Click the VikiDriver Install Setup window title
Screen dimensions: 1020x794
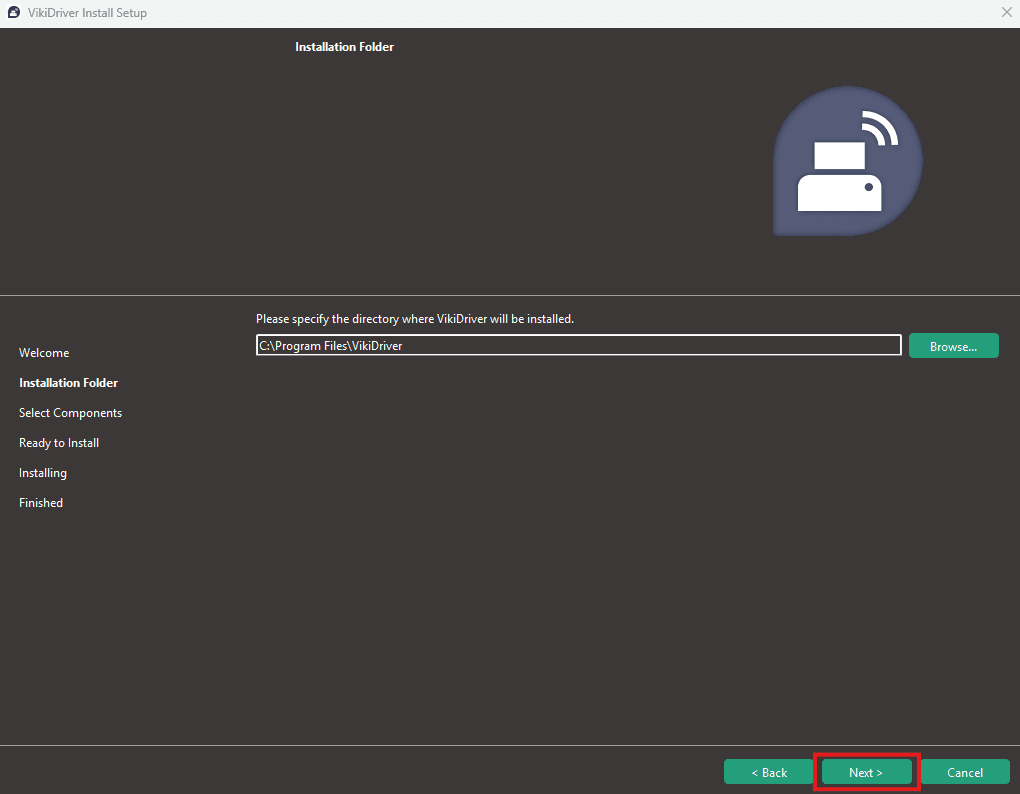coord(87,12)
